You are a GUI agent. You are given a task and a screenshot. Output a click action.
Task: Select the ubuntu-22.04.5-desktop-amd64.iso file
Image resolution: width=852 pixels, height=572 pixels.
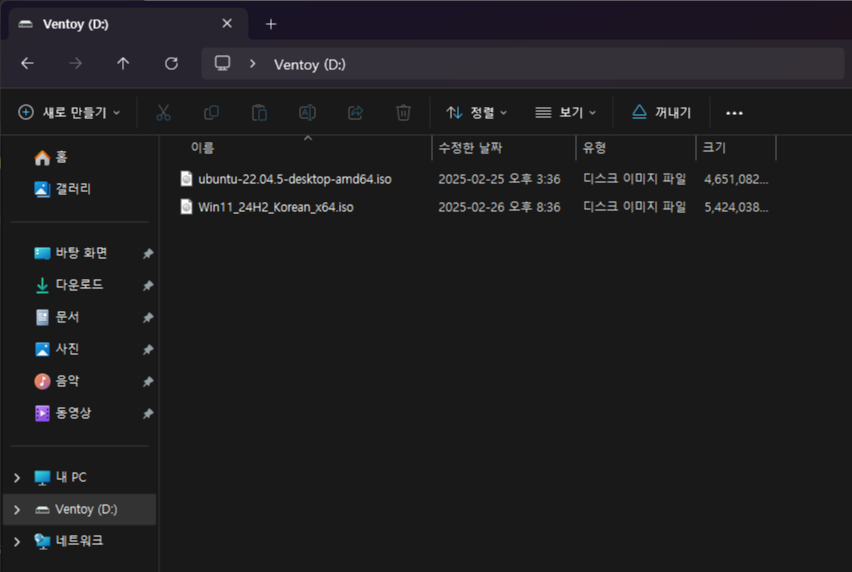click(295, 179)
